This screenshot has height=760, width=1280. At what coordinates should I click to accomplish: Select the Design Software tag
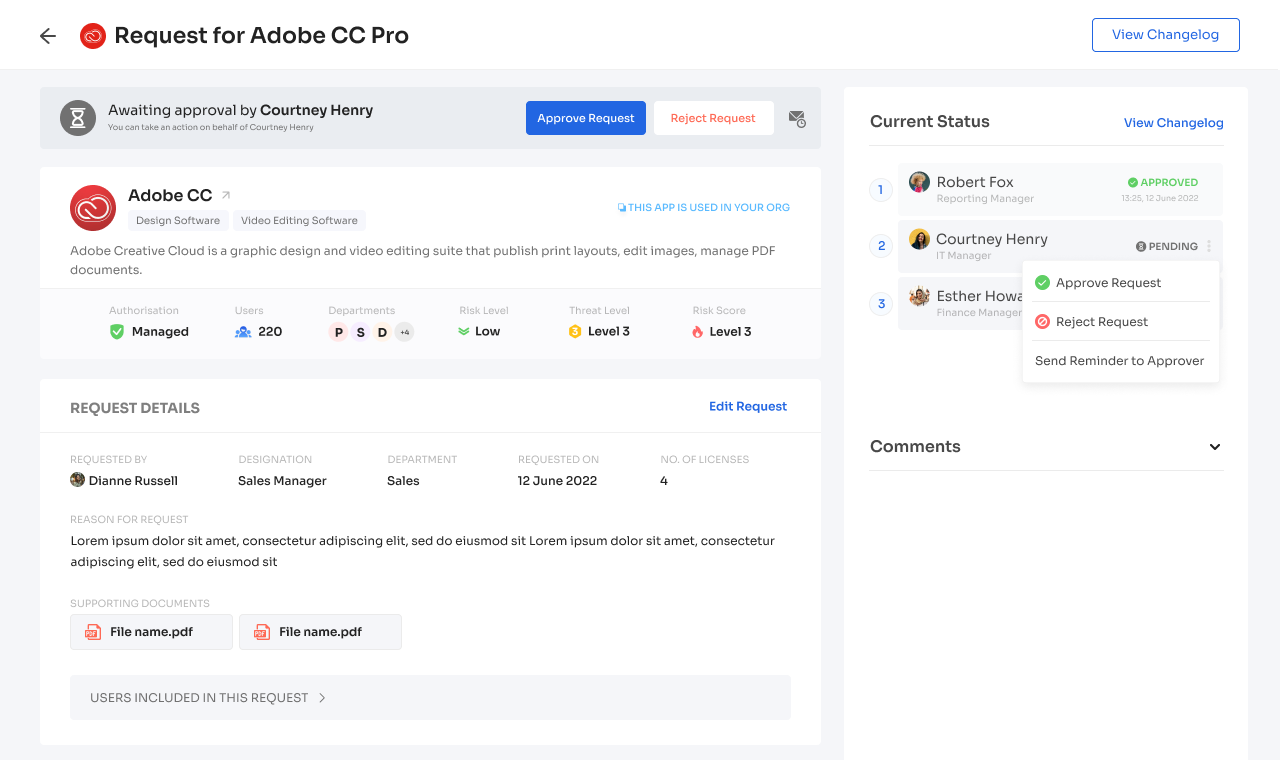pyautogui.click(x=178, y=220)
